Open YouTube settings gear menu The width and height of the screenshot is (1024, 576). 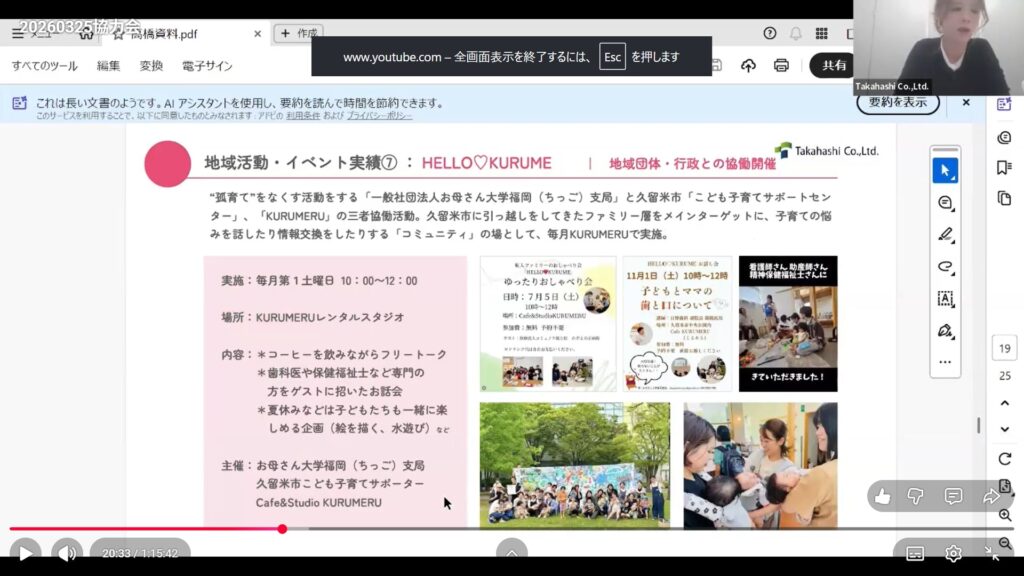[x=954, y=553]
